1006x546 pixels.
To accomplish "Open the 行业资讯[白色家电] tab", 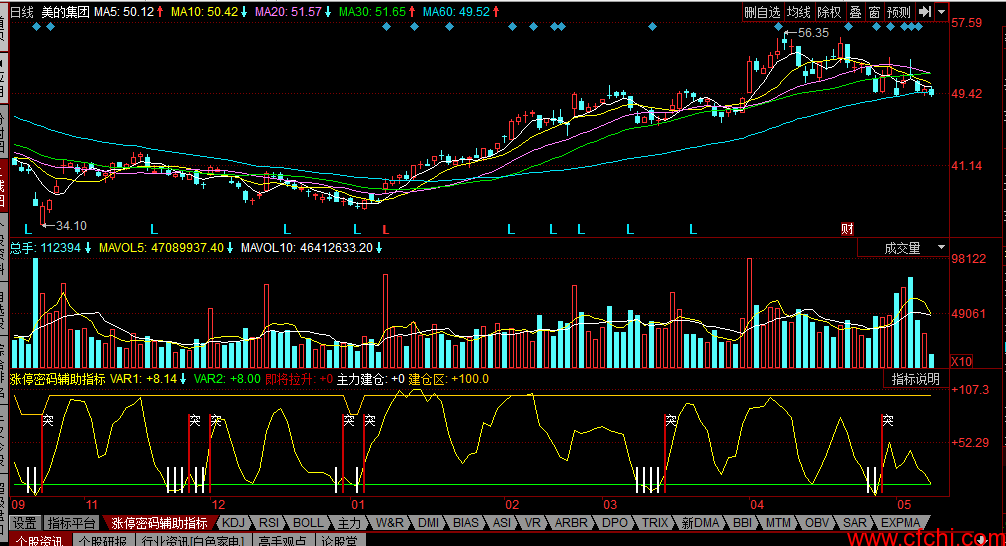I will (194, 540).
